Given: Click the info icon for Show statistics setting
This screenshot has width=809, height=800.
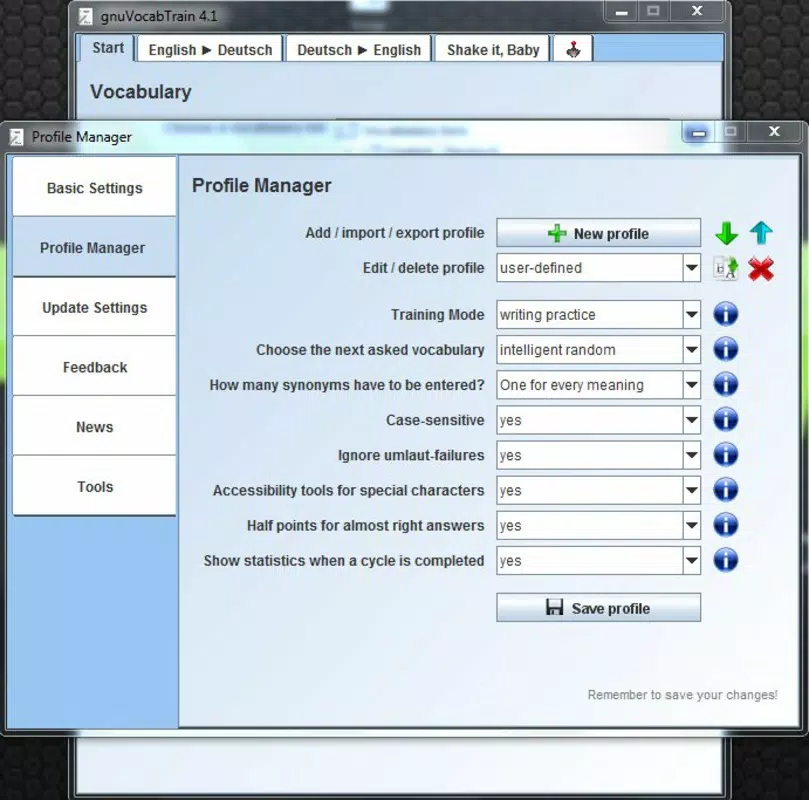Looking at the screenshot, I should (725, 560).
